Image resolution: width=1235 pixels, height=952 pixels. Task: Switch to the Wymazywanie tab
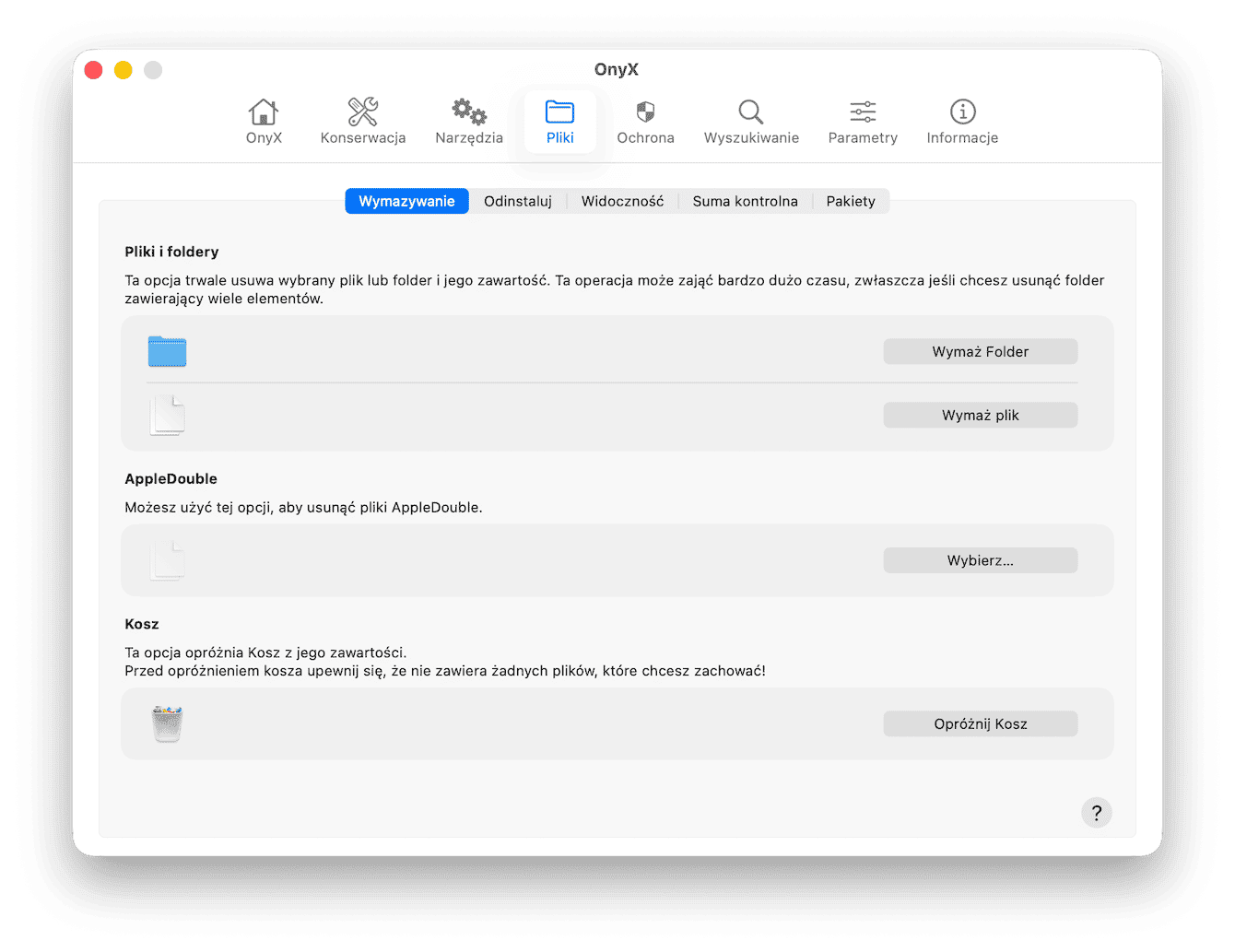click(x=406, y=201)
